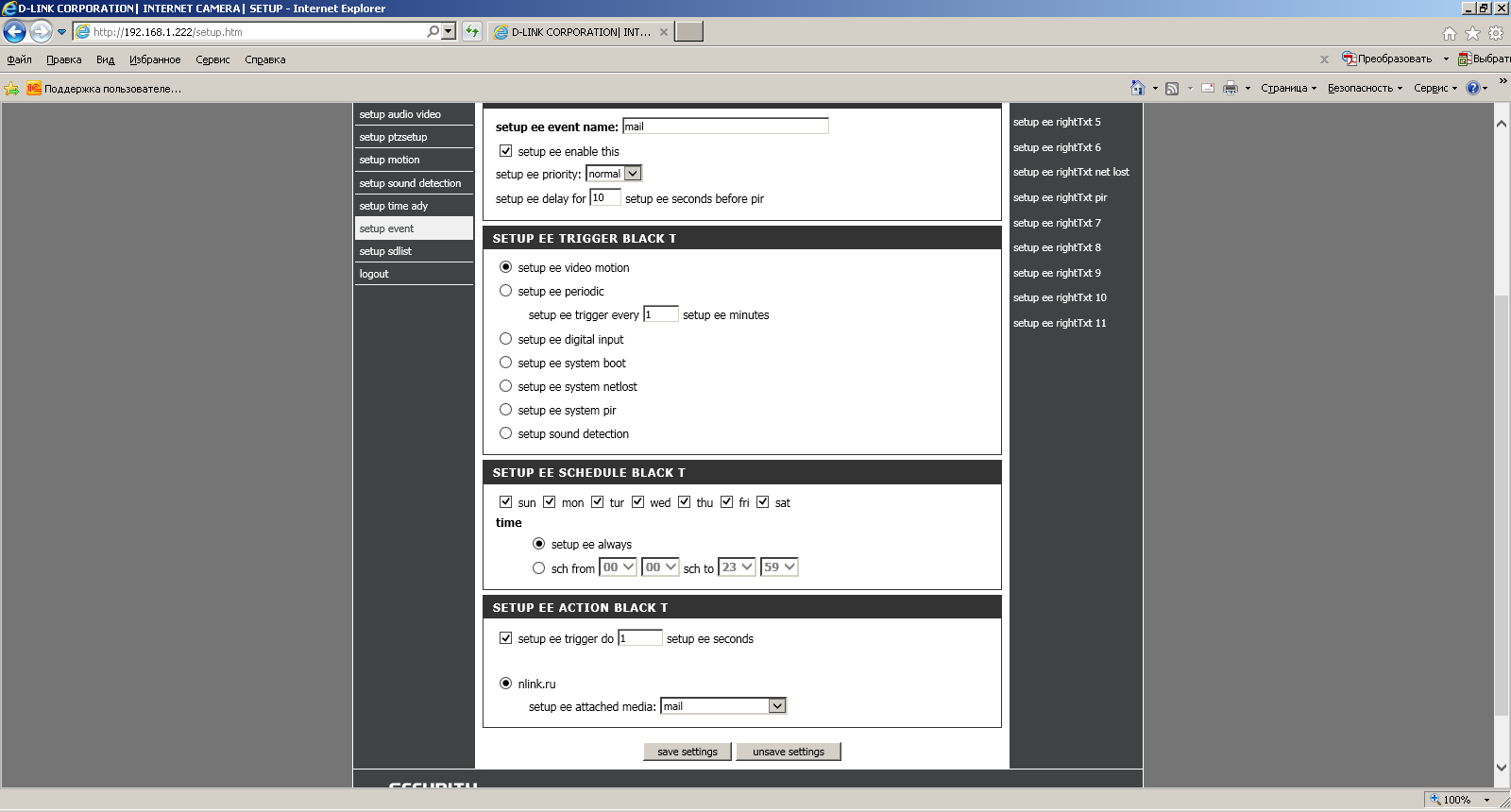Close the D-LINK CORPORATION tab
The image size is (1511, 812).
pos(664,32)
